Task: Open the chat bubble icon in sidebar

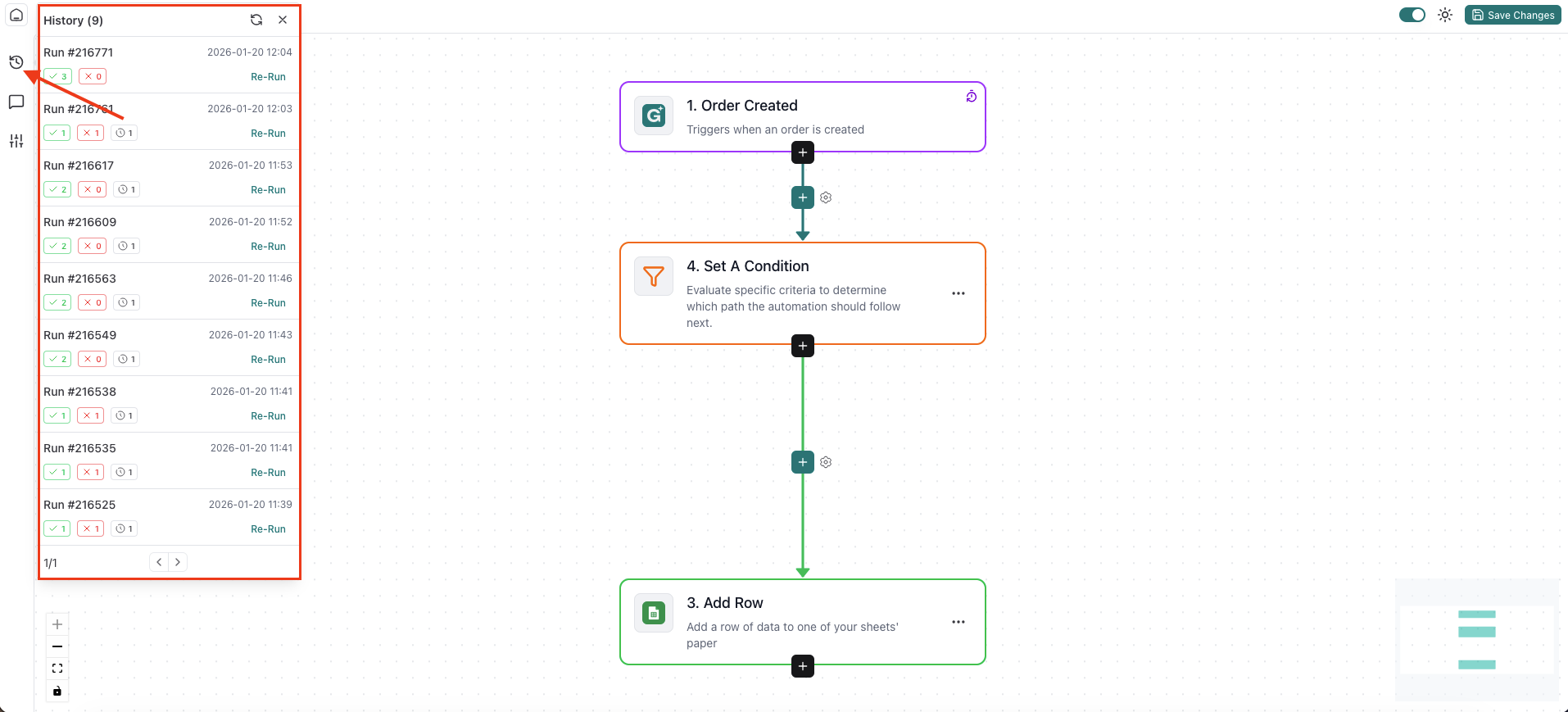Action: pos(16,102)
